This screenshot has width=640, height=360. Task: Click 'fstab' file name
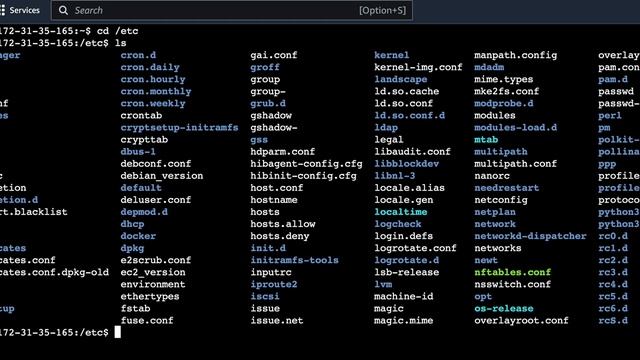(x=136, y=309)
